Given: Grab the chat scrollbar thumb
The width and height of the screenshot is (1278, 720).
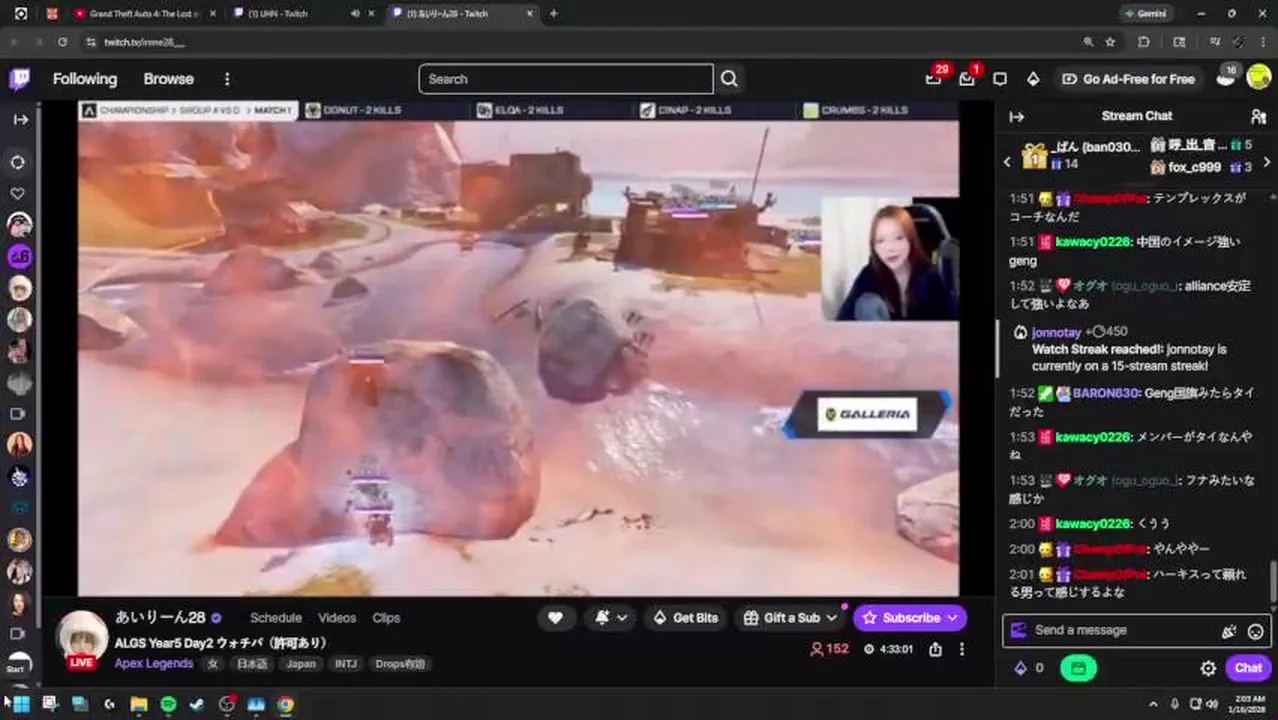Looking at the screenshot, I should pos(1273,580).
